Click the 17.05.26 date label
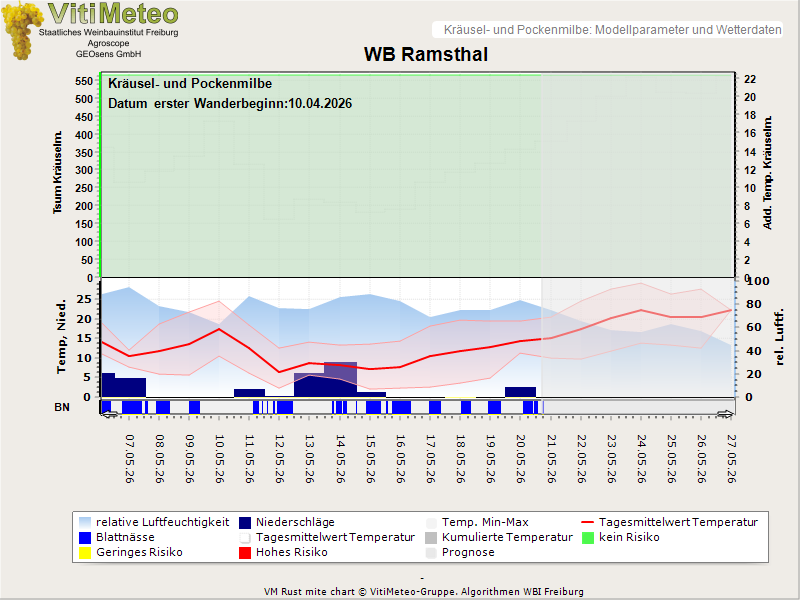Viewport: 800px width, 600px height. click(430, 459)
